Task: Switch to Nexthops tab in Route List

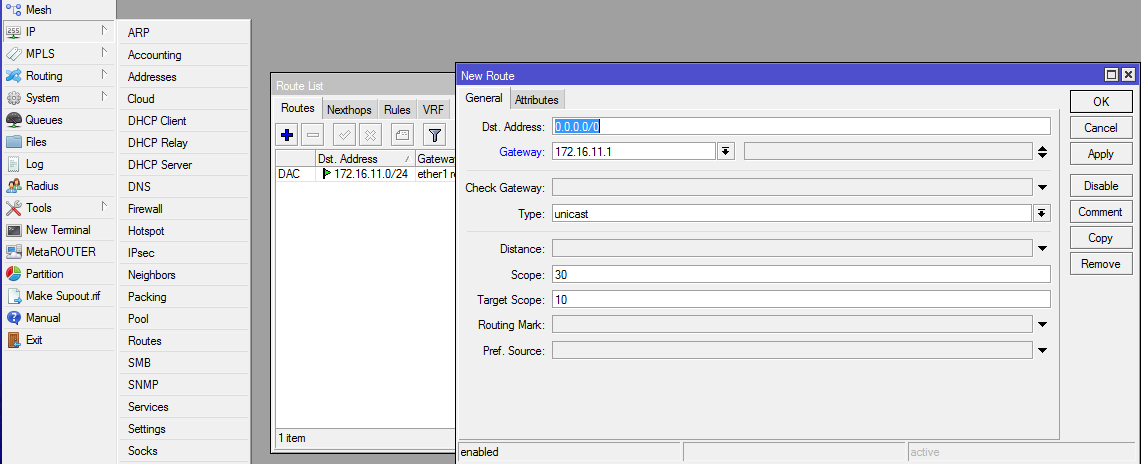Action: coord(349,110)
